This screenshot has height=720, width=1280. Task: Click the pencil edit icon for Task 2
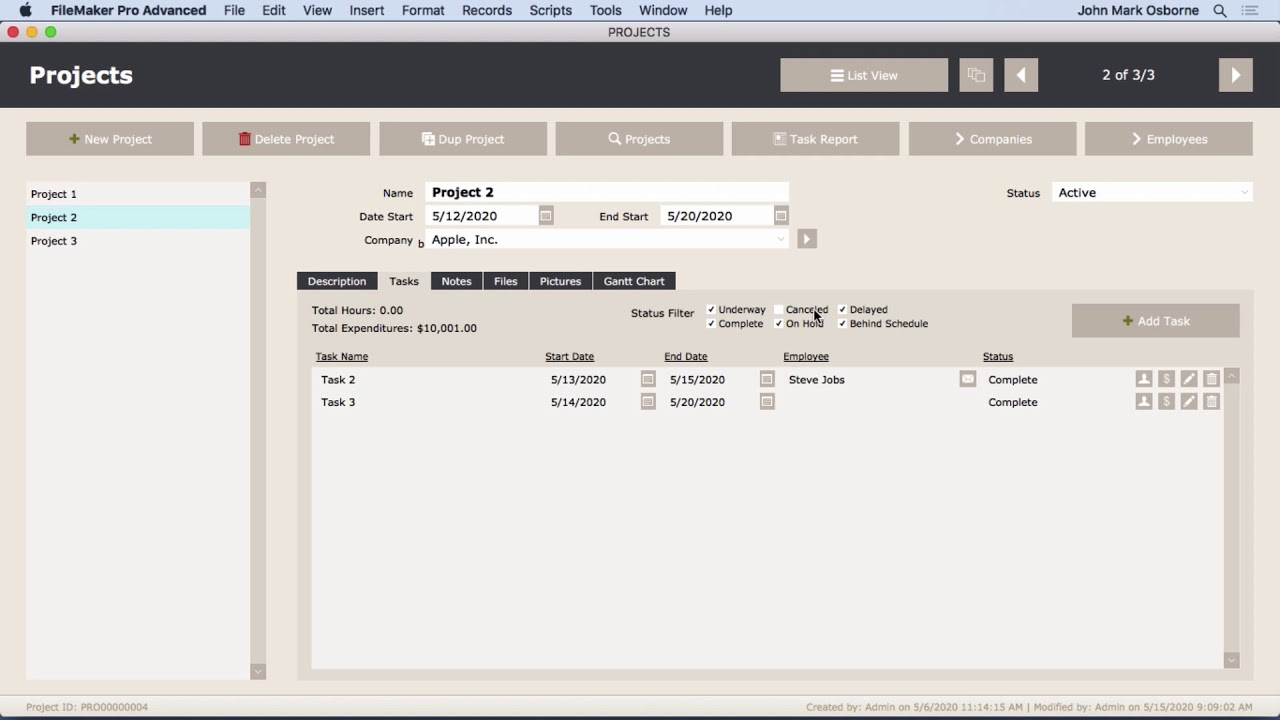[1189, 379]
